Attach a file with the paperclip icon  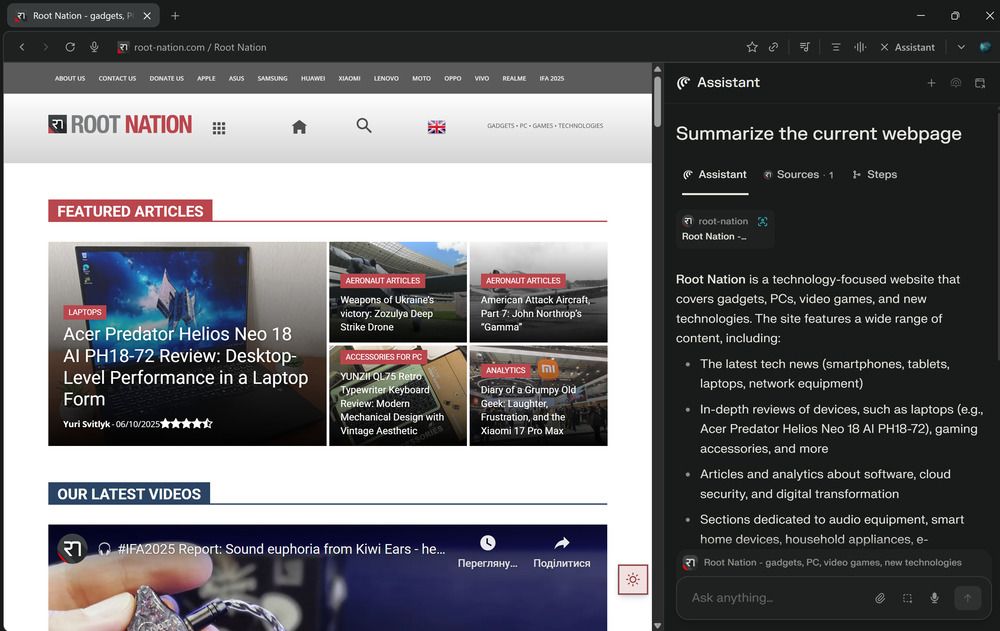tap(880, 598)
